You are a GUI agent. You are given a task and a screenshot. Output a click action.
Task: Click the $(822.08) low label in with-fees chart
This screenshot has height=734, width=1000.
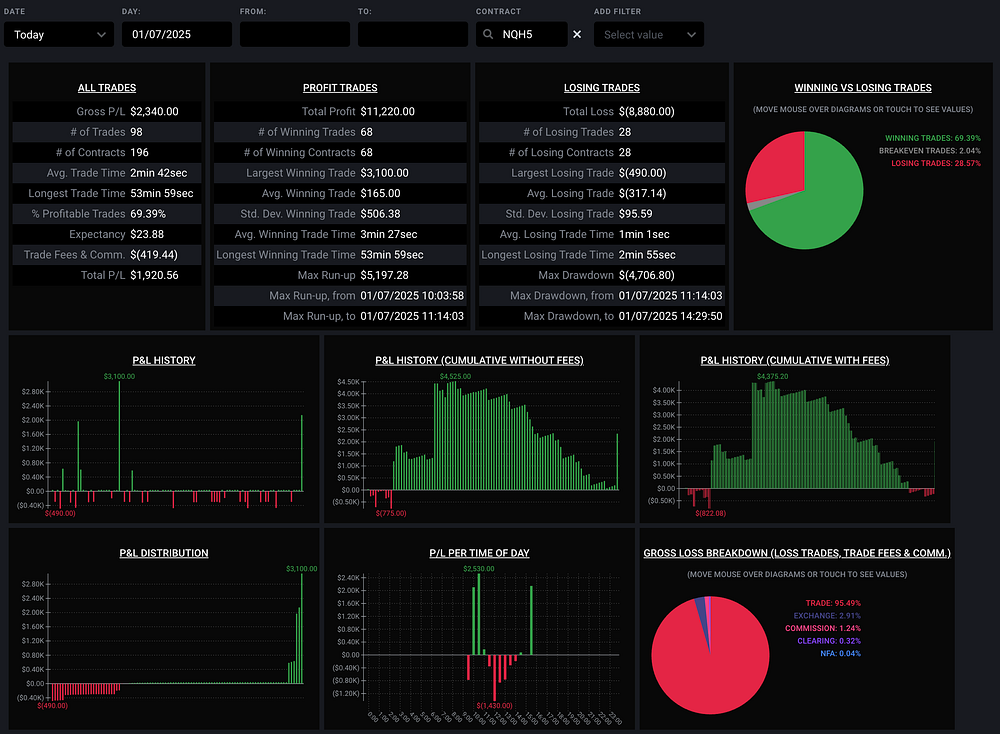pos(710,513)
